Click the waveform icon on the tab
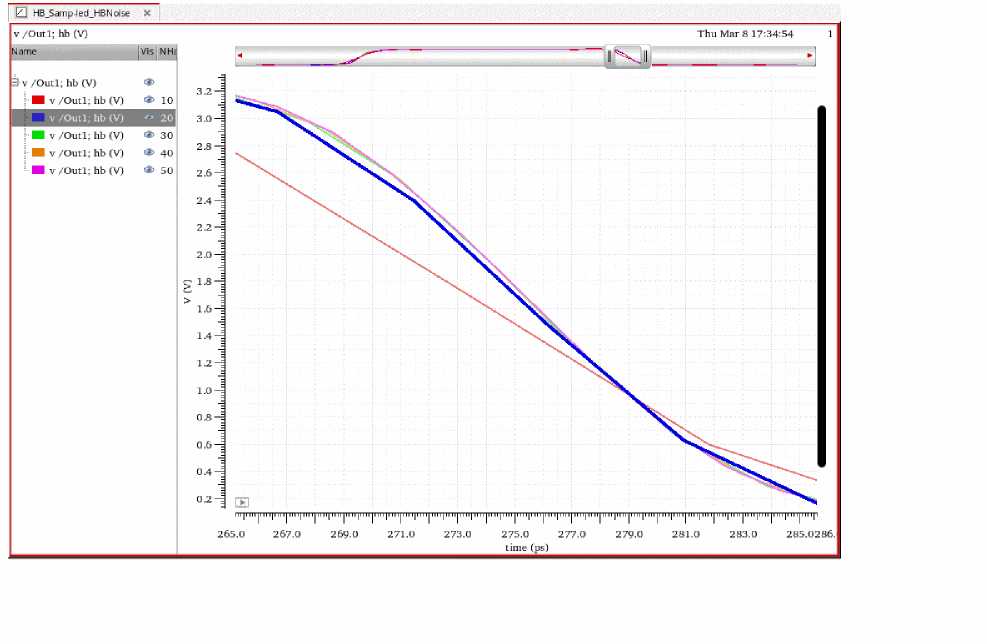The width and height of the screenshot is (987, 644). [21, 13]
